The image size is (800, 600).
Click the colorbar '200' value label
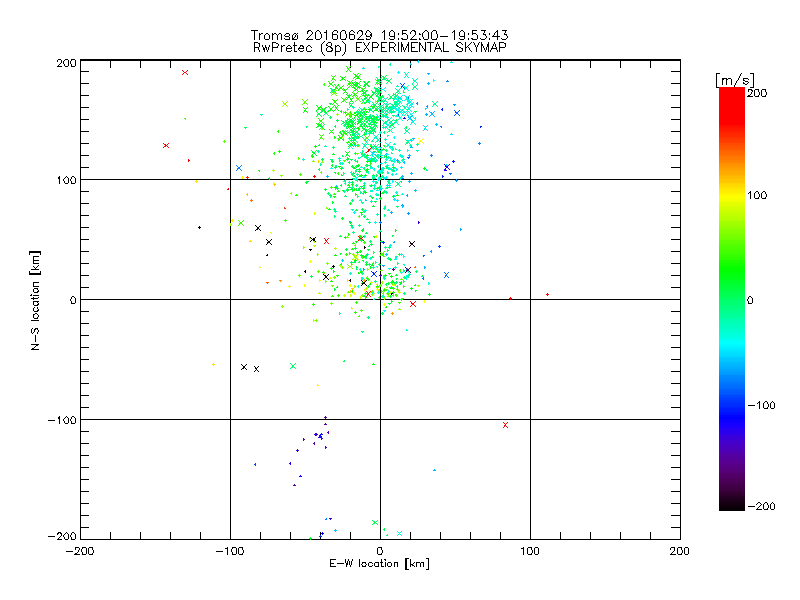tap(757, 93)
